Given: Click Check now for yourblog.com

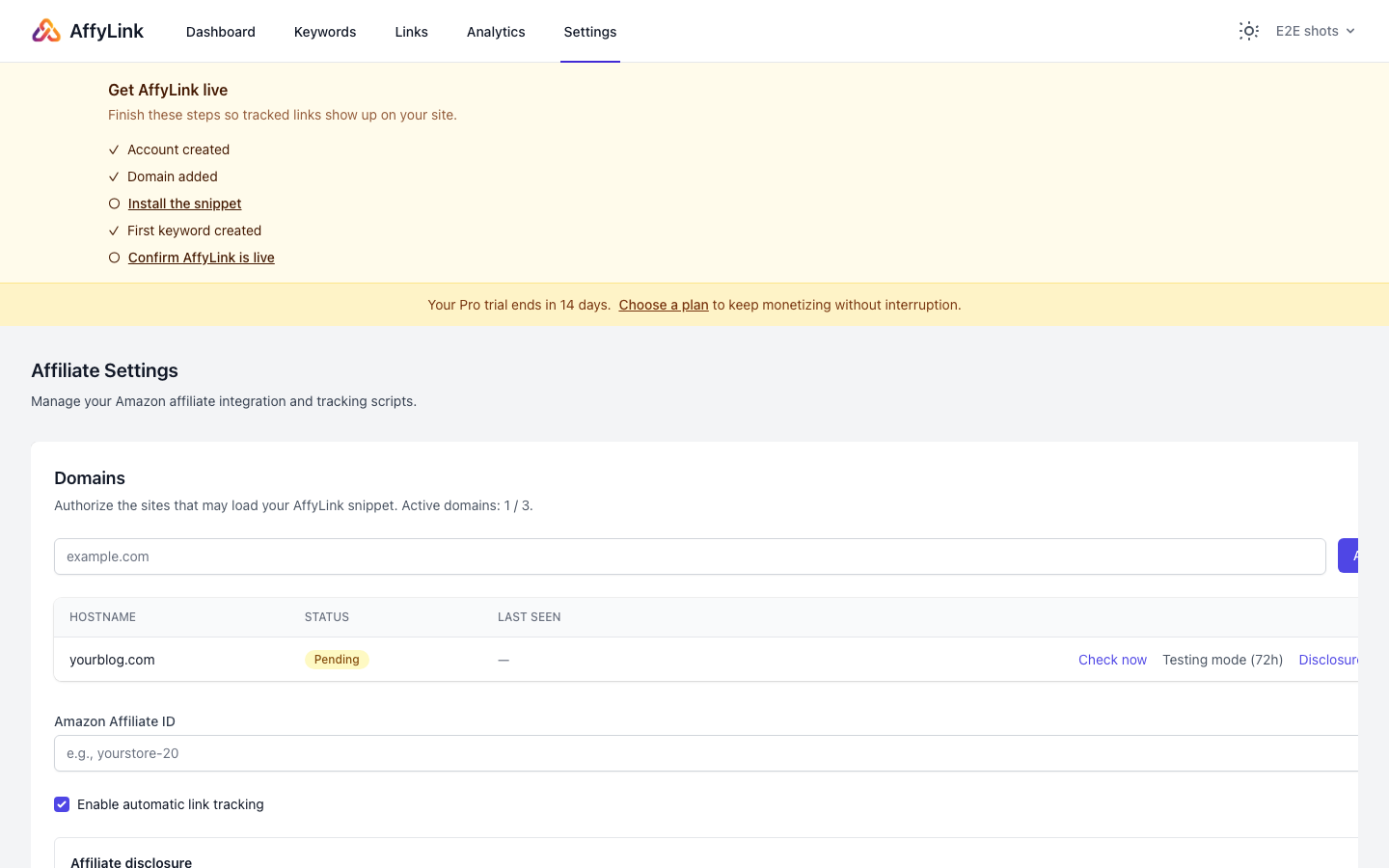Looking at the screenshot, I should (x=1112, y=660).
